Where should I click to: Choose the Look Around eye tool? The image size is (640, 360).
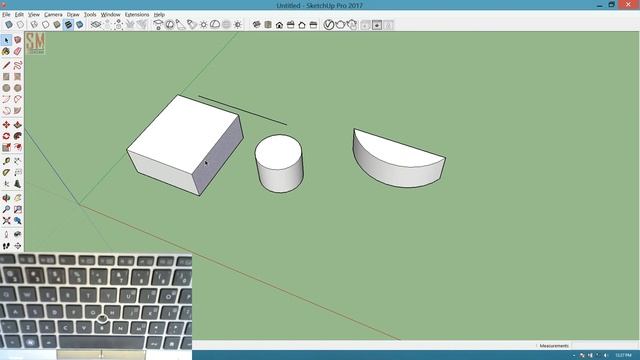click(18, 234)
